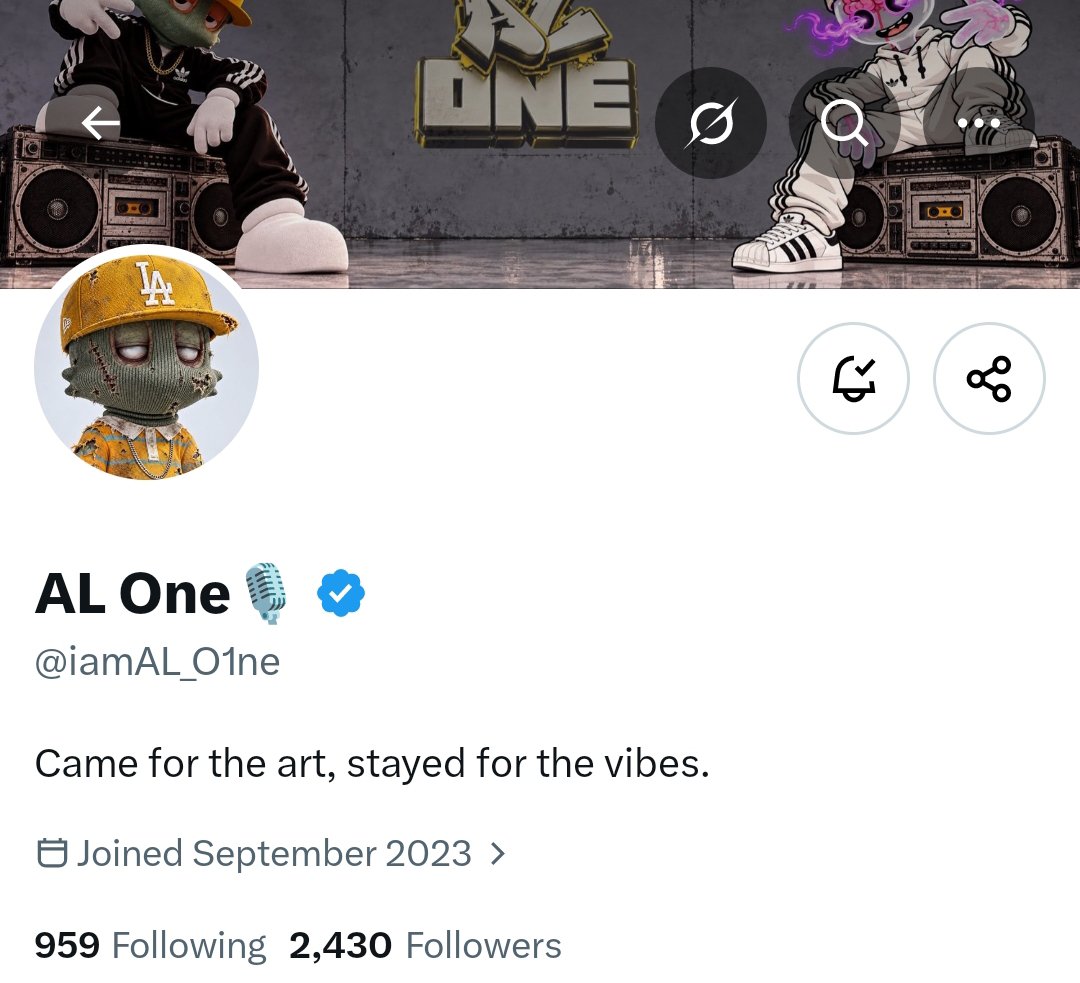This screenshot has height=983, width=1080.
Task: Tap the bio text about art and vibes
Action: 372,764
